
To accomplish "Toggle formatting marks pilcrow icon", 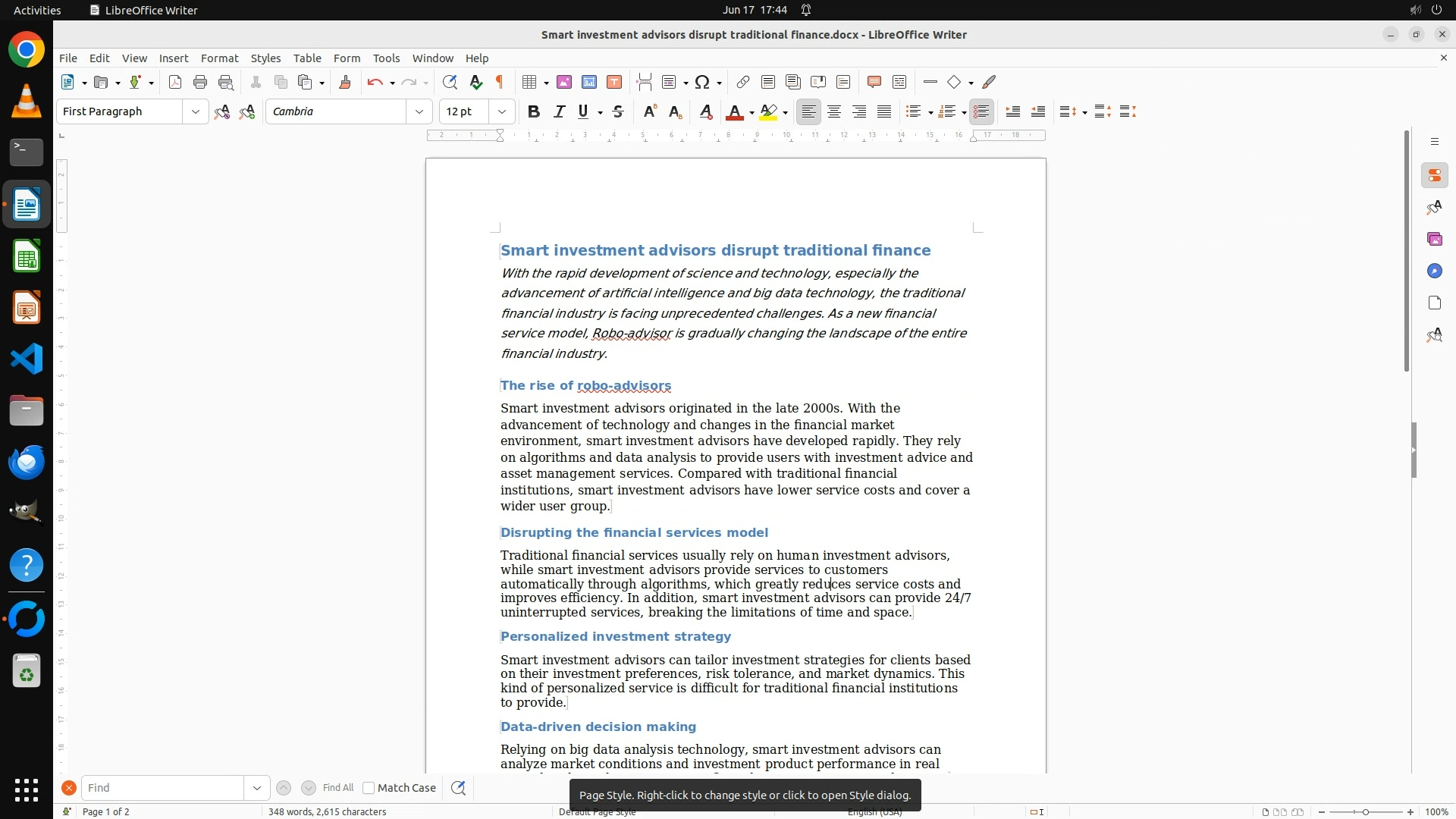I will [x=500, y=83].
